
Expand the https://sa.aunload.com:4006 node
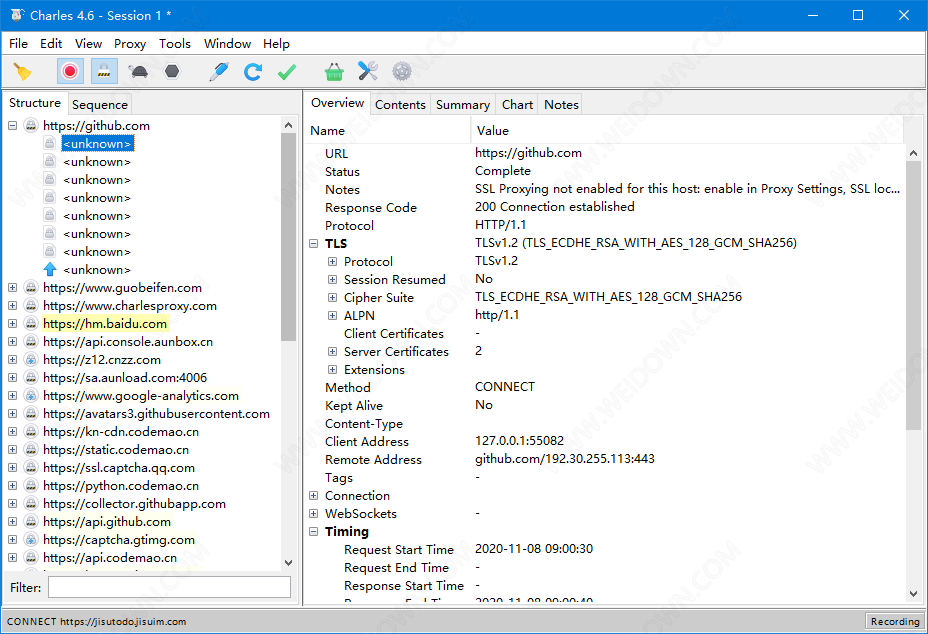click(12, 378)
